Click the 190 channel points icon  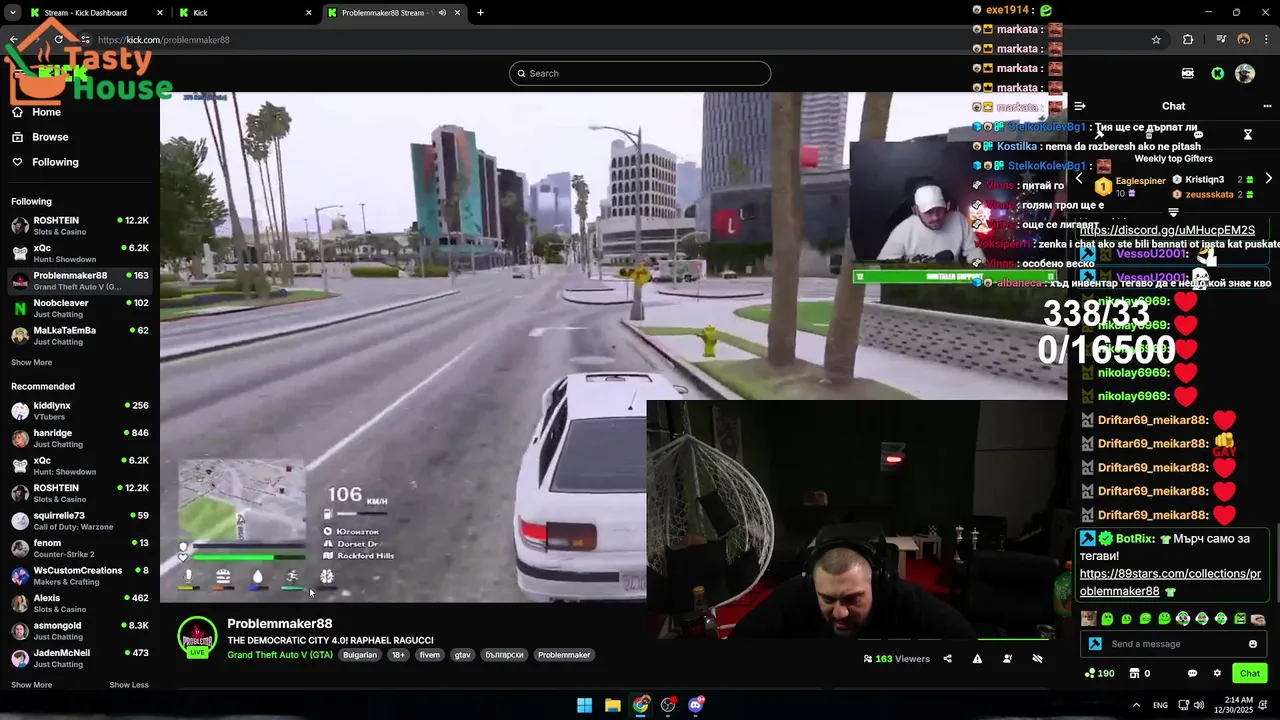click(1100, 673)
